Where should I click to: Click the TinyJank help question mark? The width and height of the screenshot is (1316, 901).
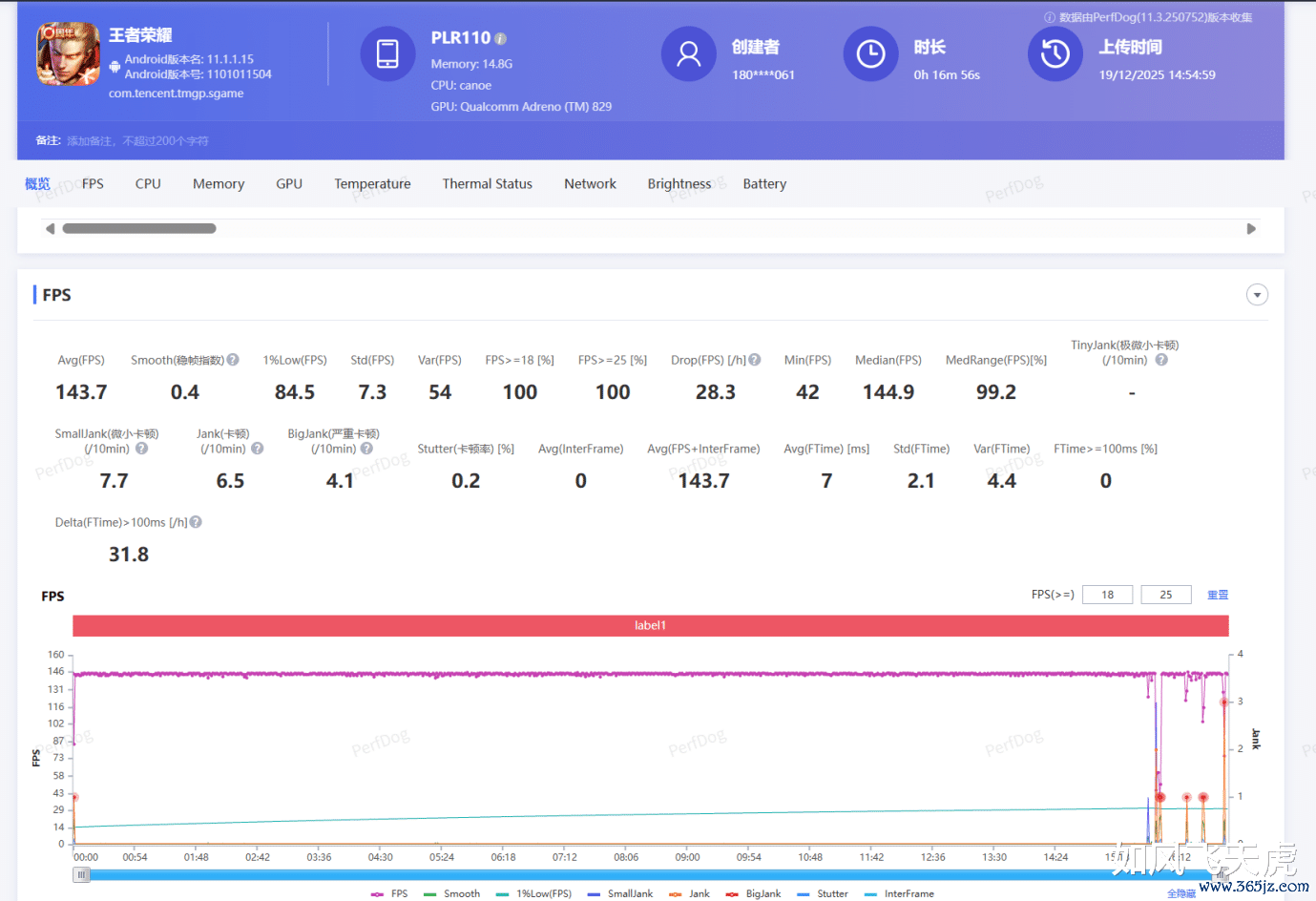[x=1161, y=360]
